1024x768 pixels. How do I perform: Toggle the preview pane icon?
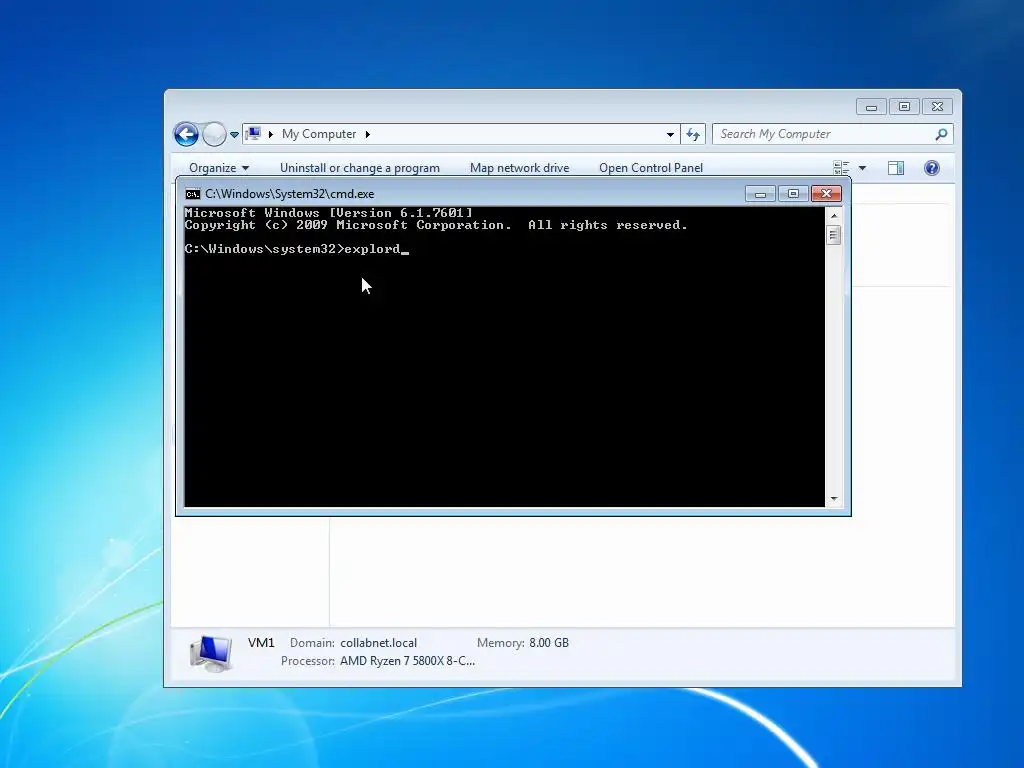click(896, 168)
